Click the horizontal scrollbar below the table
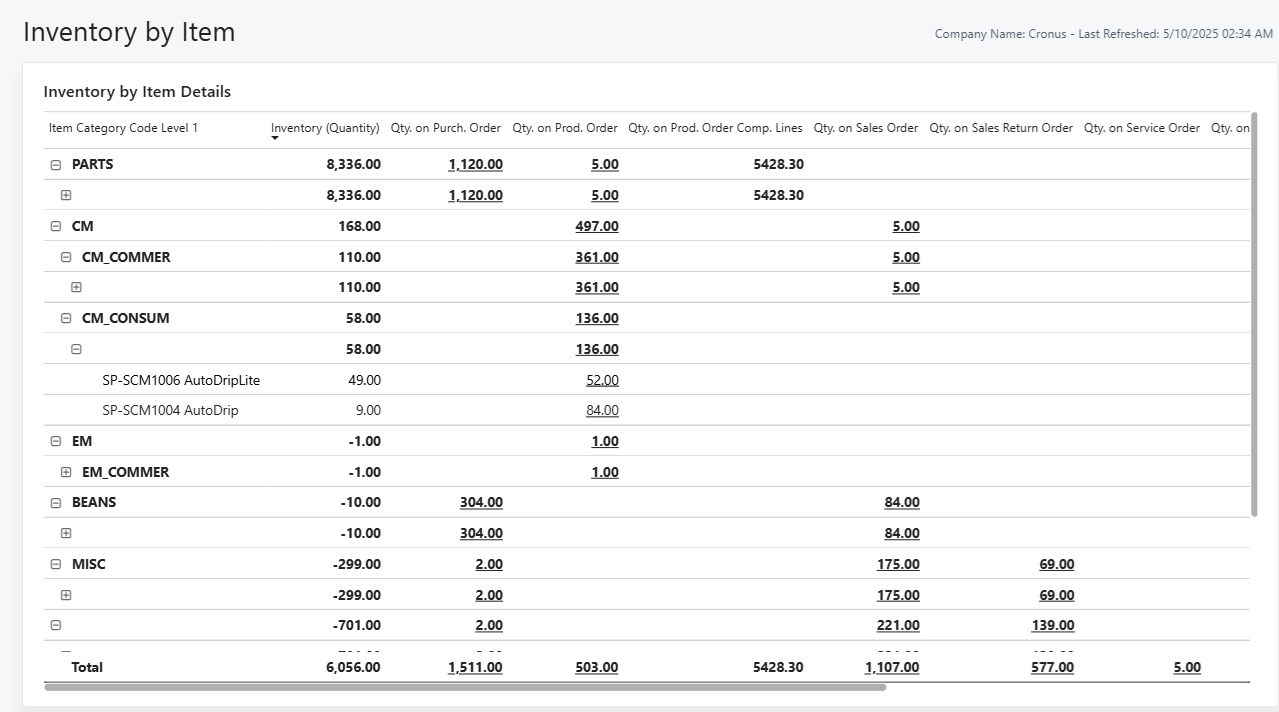This screenshot has width=1279, height=712. (x=465, y=687)
